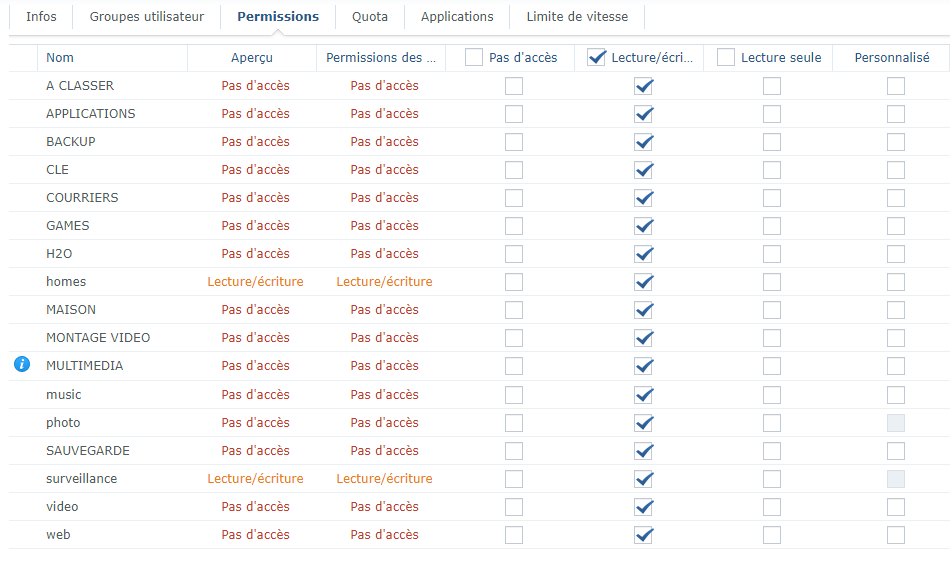Switch to the Applications tab
This screenshot has width=950, height=563.
click(x=457, y=17)
